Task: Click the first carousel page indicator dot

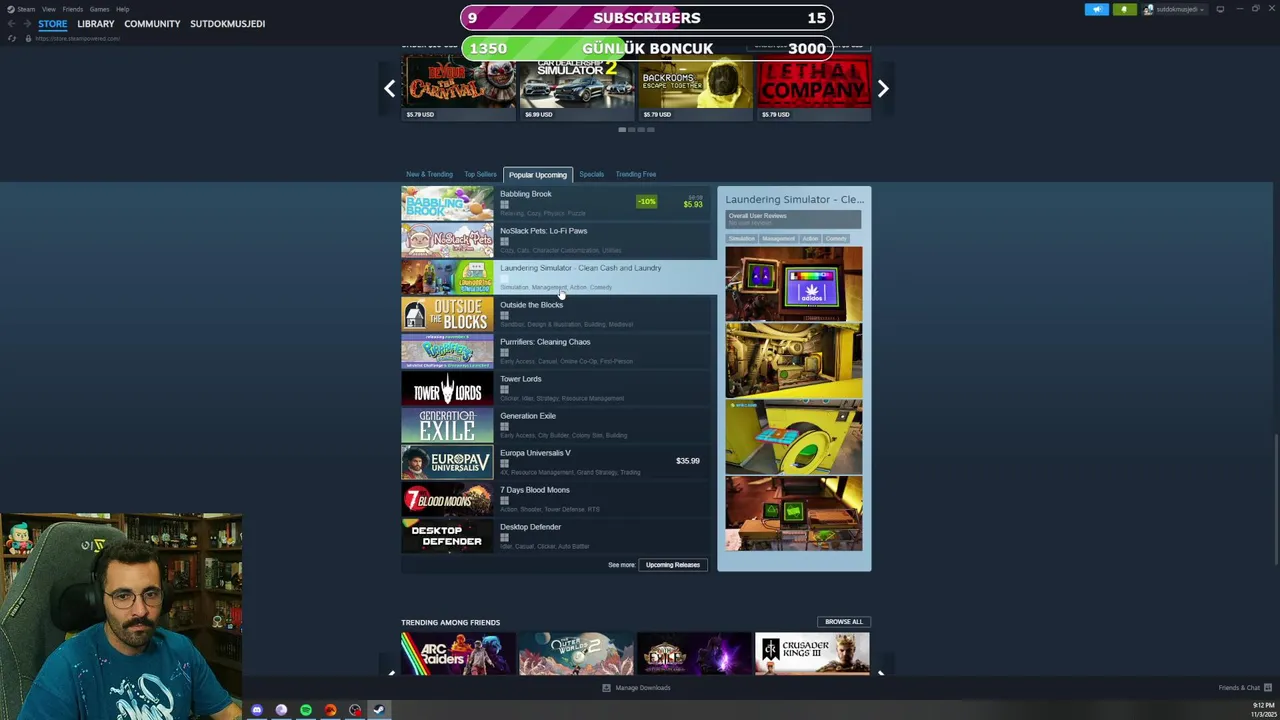Action: (x=622, y=130)
